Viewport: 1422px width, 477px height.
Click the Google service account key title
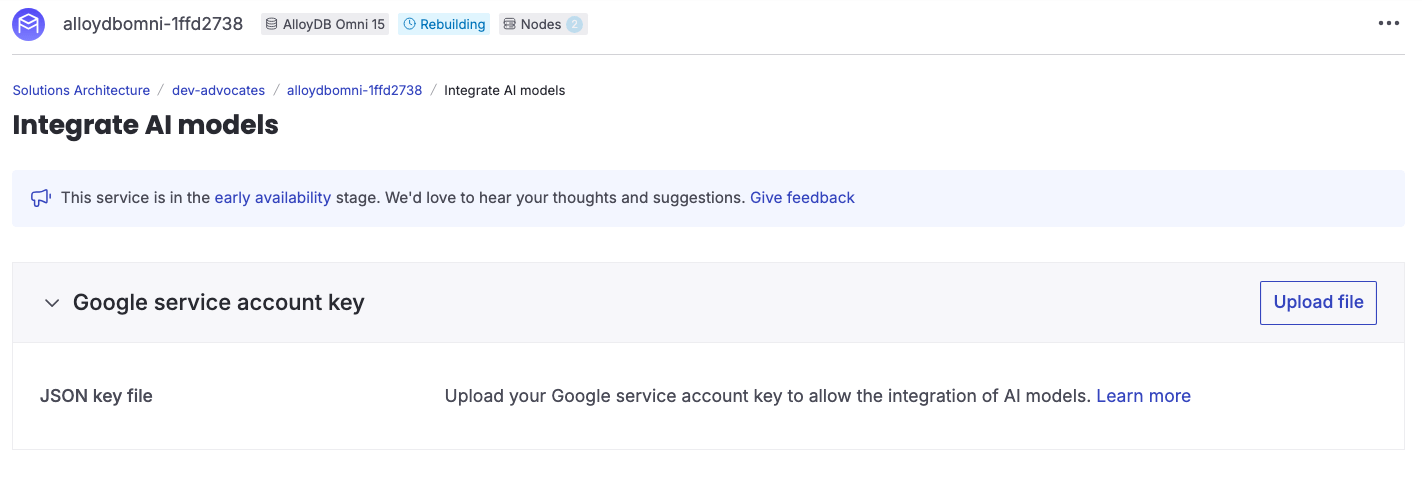(x=218, y=302)
